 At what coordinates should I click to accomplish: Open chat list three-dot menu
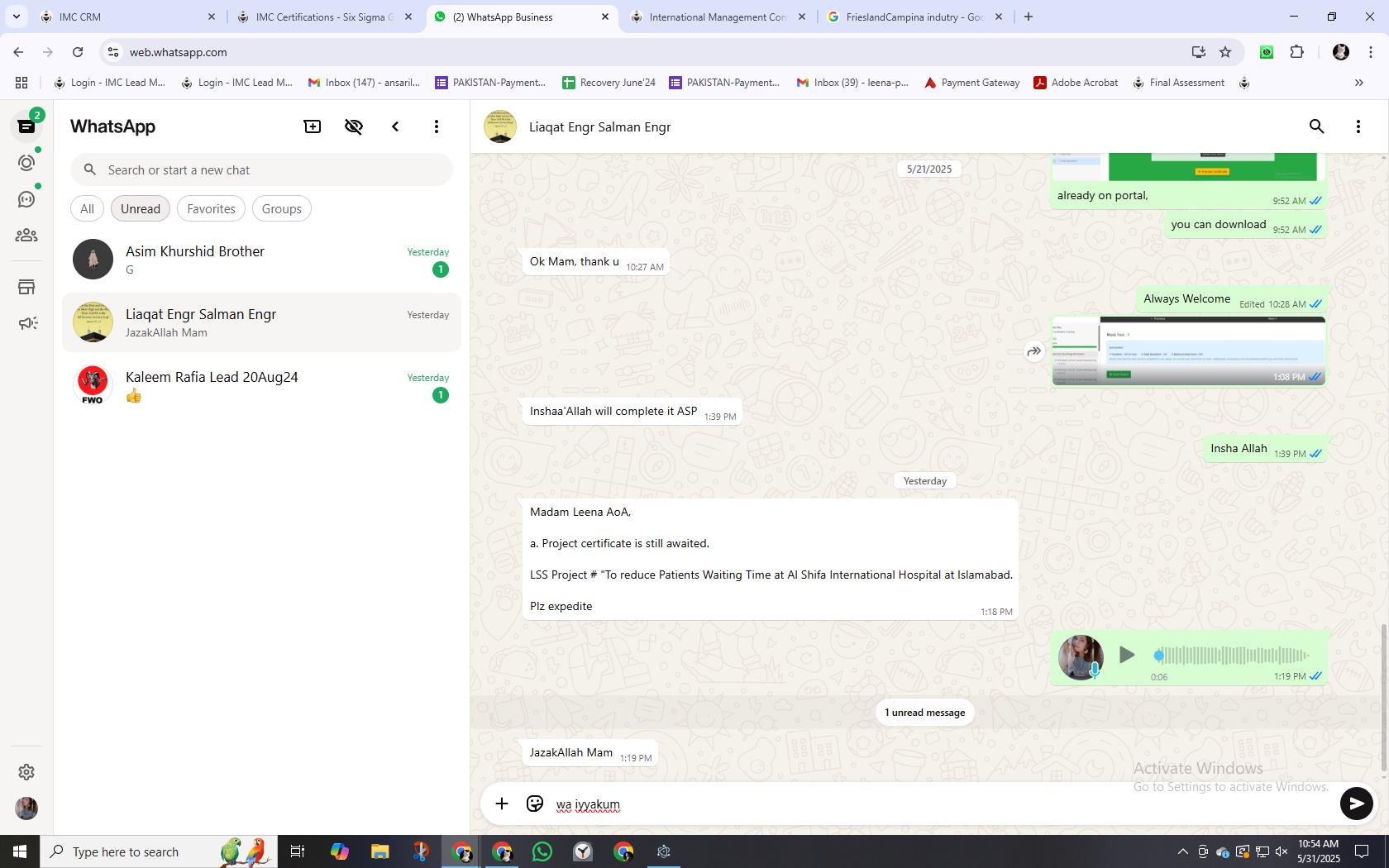click(x=437, y=126)
